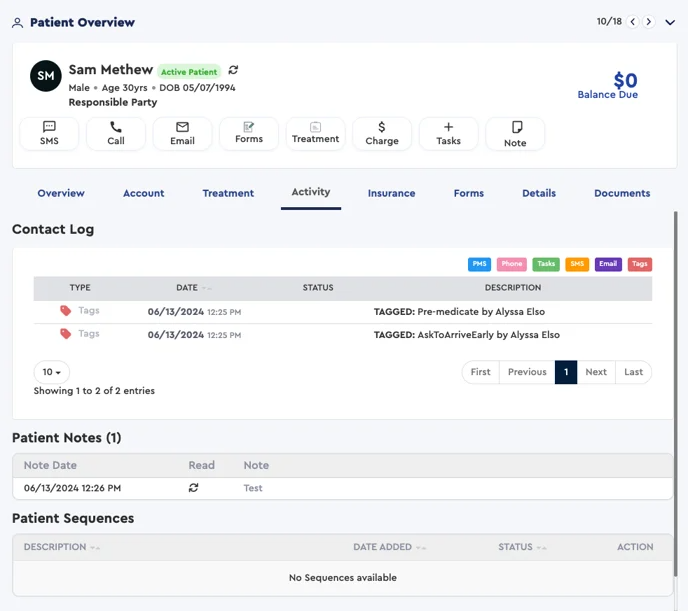
Task: Click the Previous pagination button
Action: [x=527, y=372]
